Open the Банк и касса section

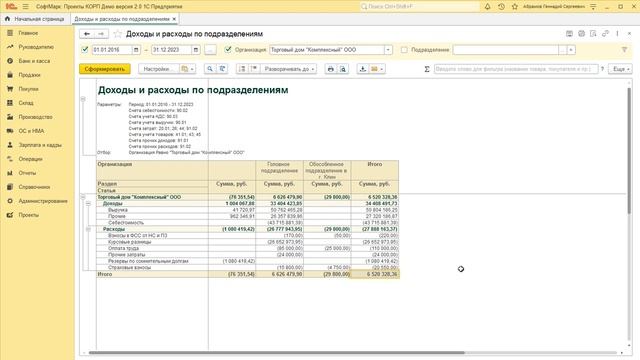pyautogui.click(x=34, y=61)
